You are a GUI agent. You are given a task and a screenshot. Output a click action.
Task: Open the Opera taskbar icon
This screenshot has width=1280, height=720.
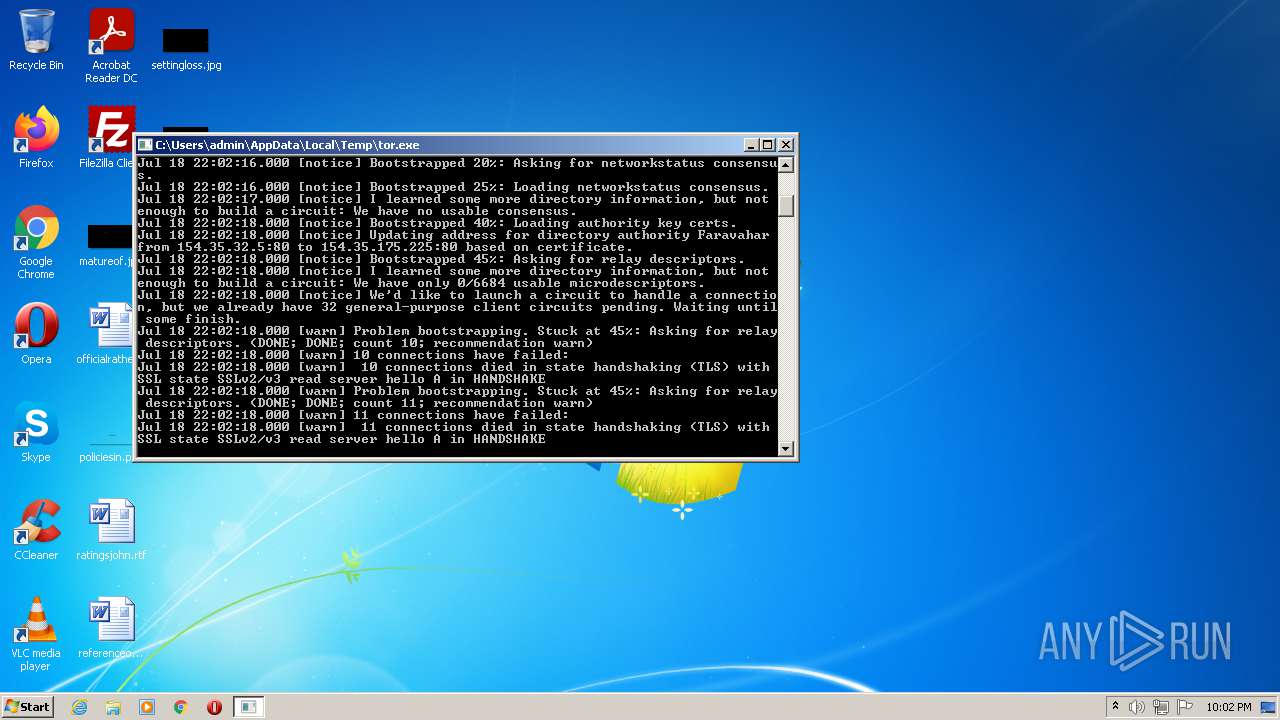214,707
